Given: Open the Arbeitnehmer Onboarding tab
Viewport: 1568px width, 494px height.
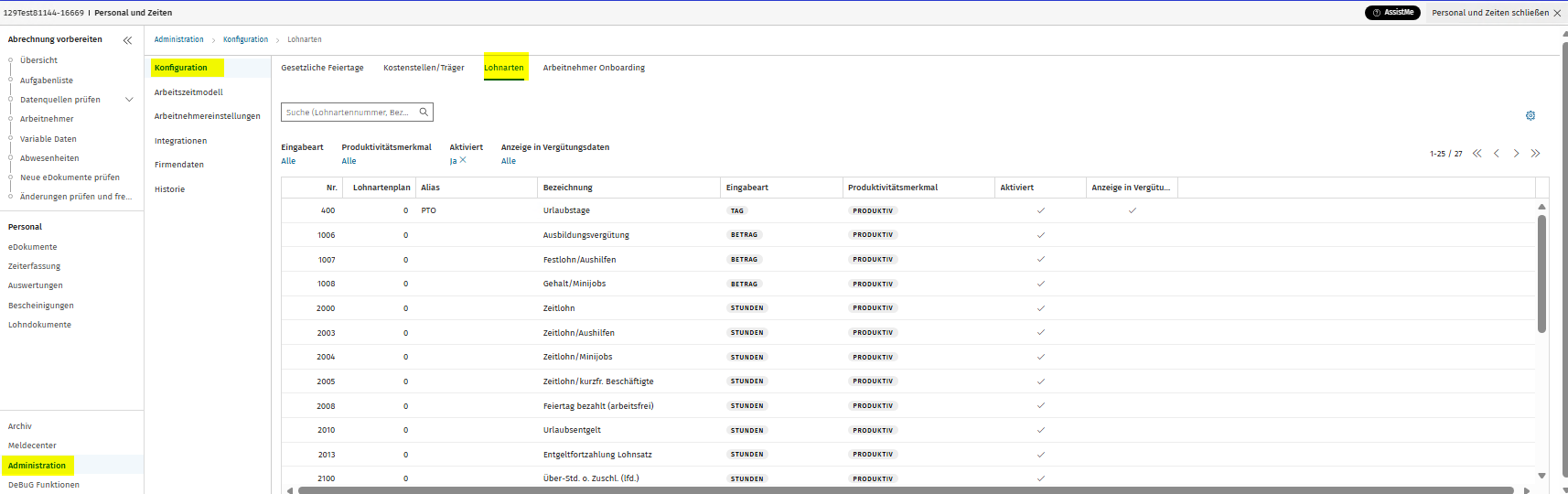Looking at the screenshot, I should tap(594, 68).
